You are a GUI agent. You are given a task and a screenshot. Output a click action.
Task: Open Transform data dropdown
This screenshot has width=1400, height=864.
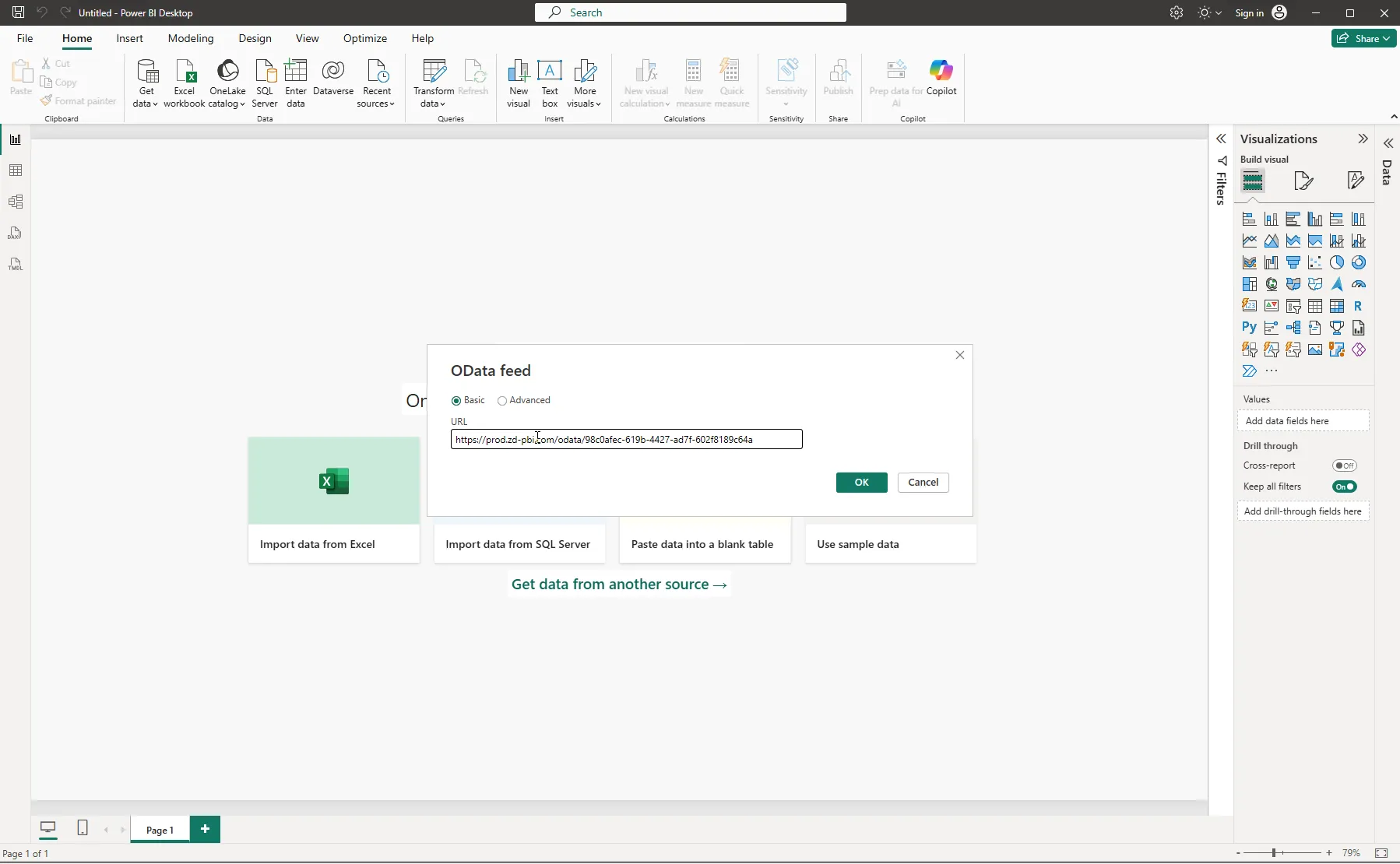click(x=434, y=83)
